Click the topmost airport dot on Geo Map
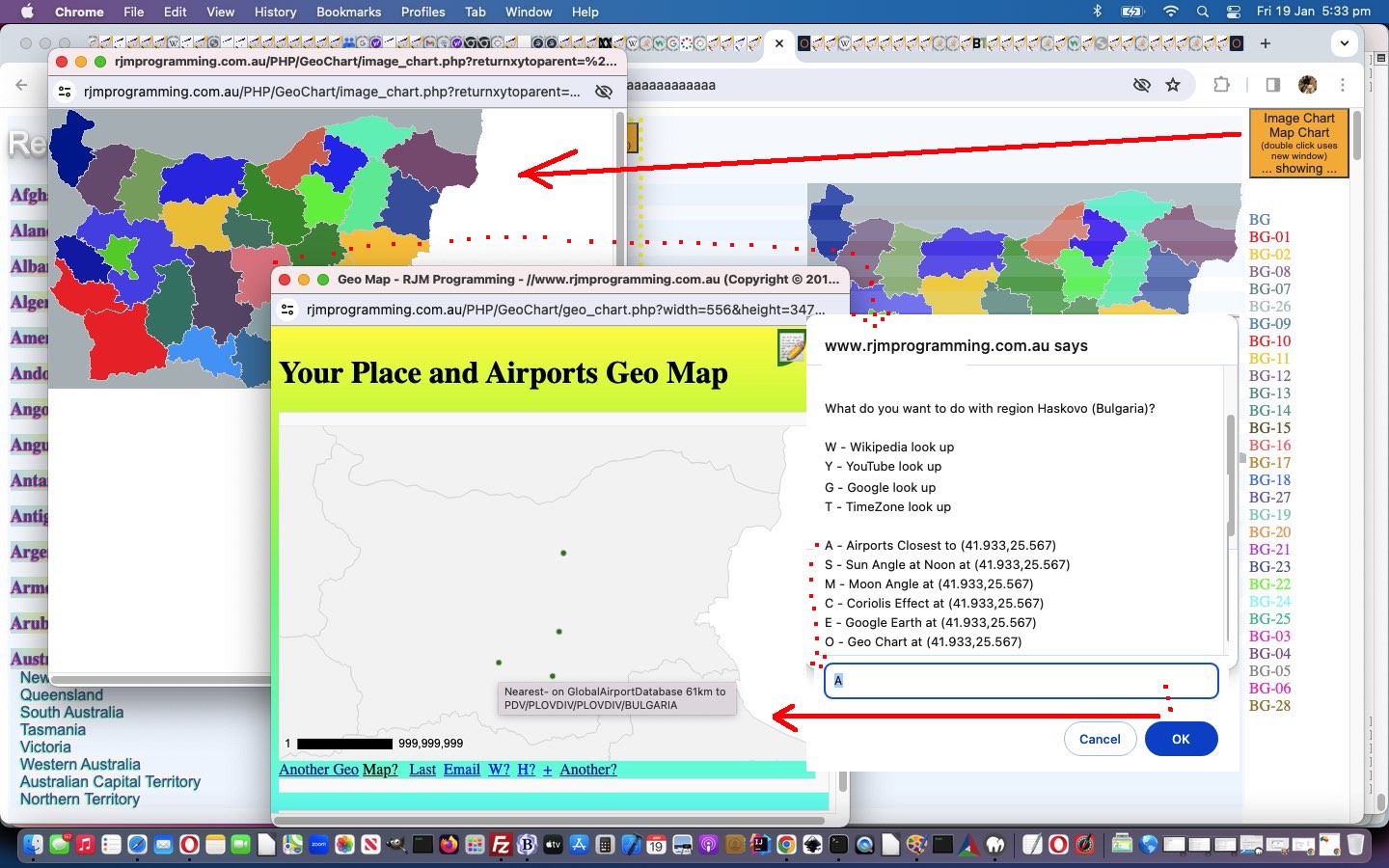 tap(563, 553)
